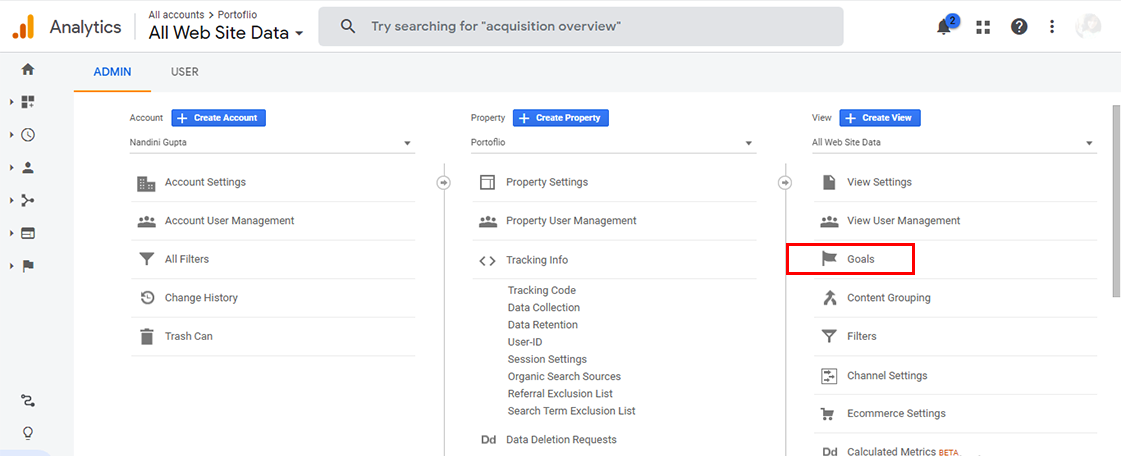Viewport: 1121px width, 456px height.
Task: Click the help question mark icon
Action: click(1018, 27)
